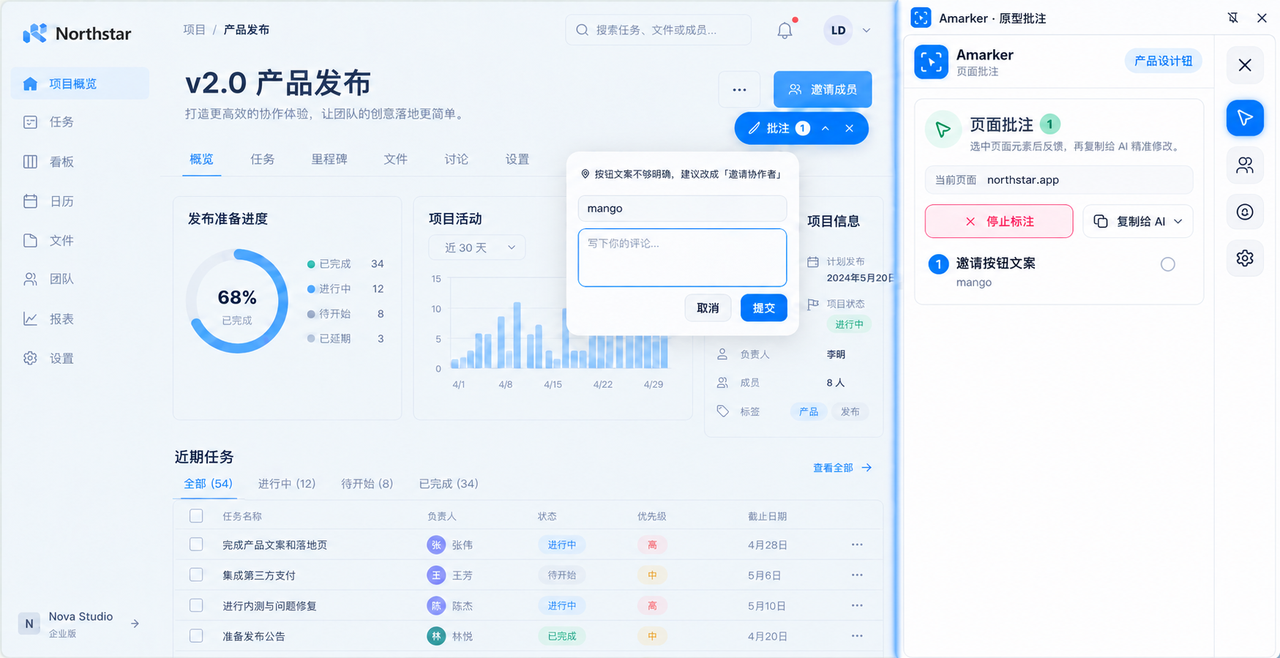1280x658 pixels.
Task: Open the LD user menu chevron
Action: [x=866, y=30]
